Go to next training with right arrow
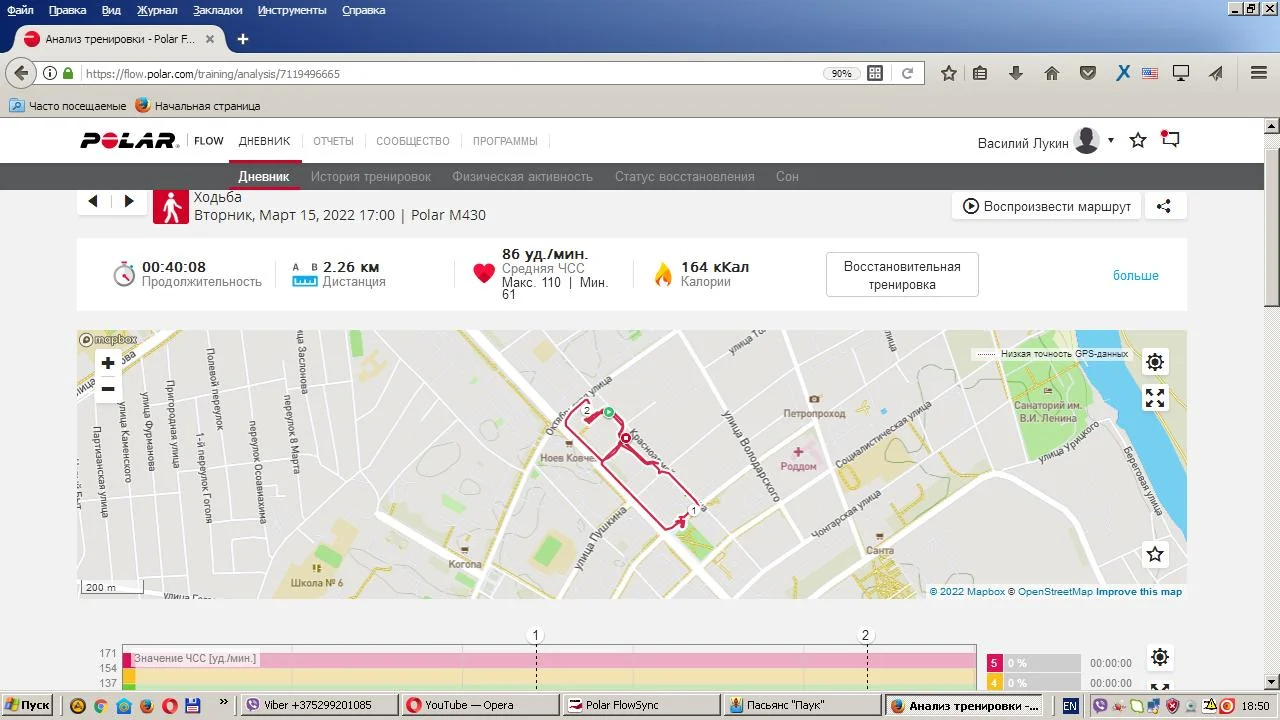 coord(129,201)
